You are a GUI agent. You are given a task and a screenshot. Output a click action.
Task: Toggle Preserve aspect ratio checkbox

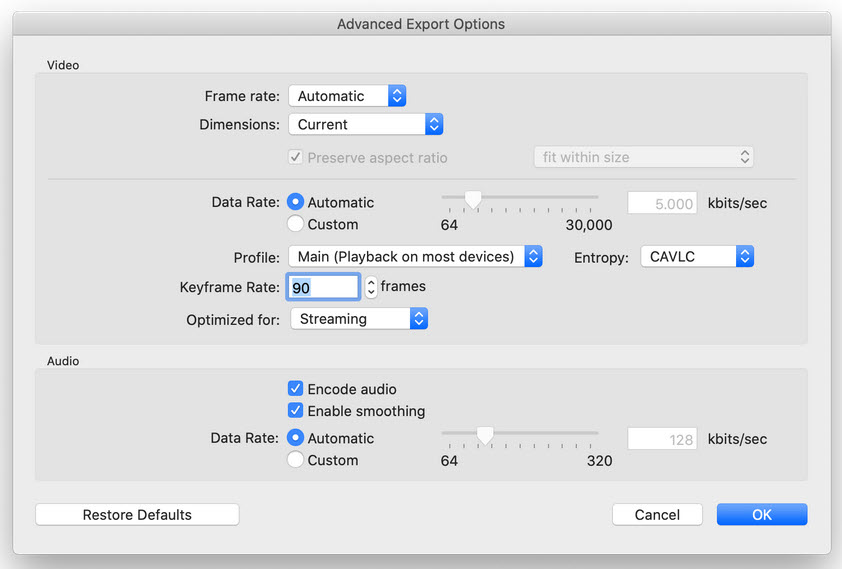[296, 157]
